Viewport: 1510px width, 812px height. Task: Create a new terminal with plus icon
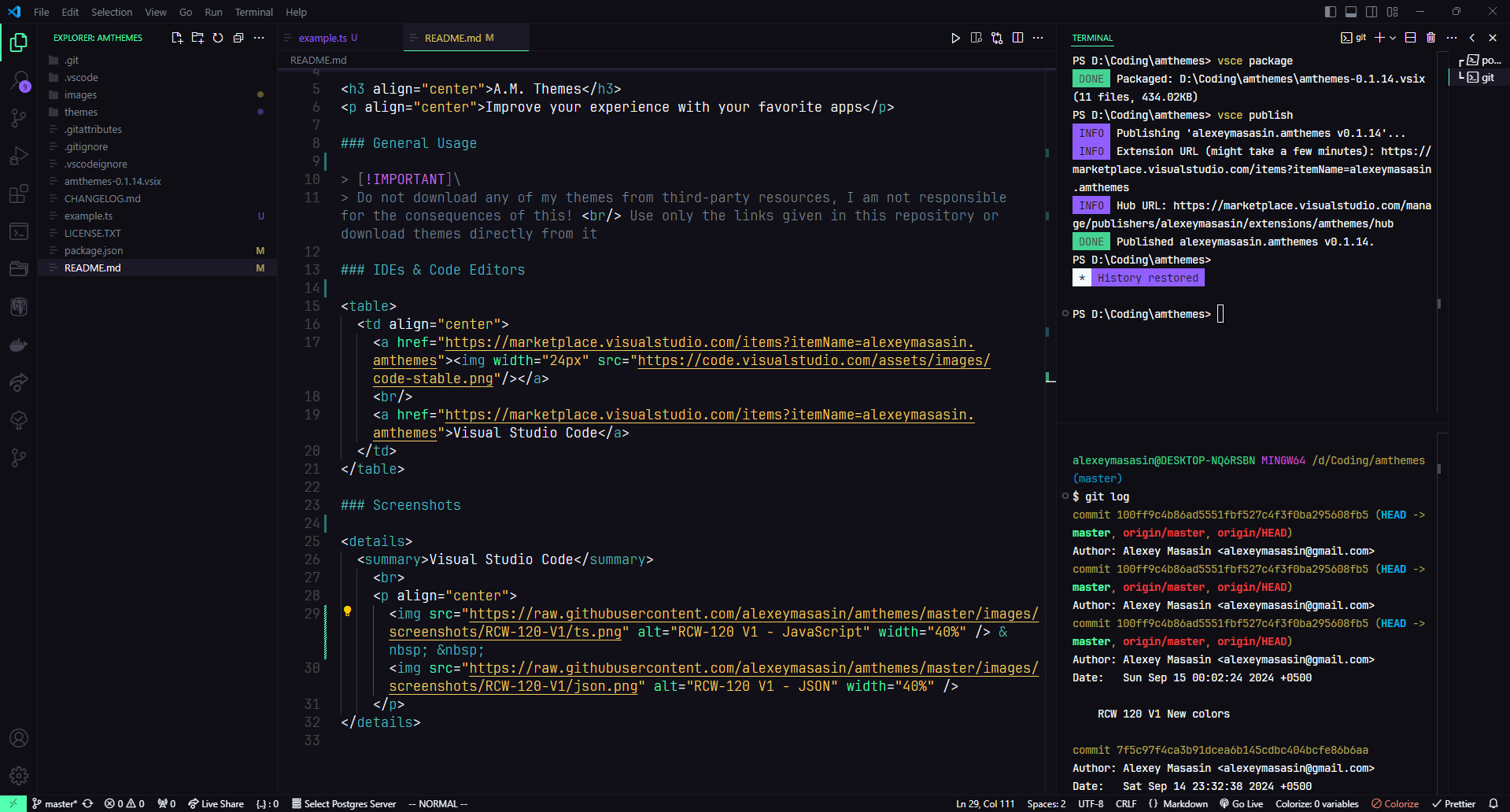click(1379, 38)
